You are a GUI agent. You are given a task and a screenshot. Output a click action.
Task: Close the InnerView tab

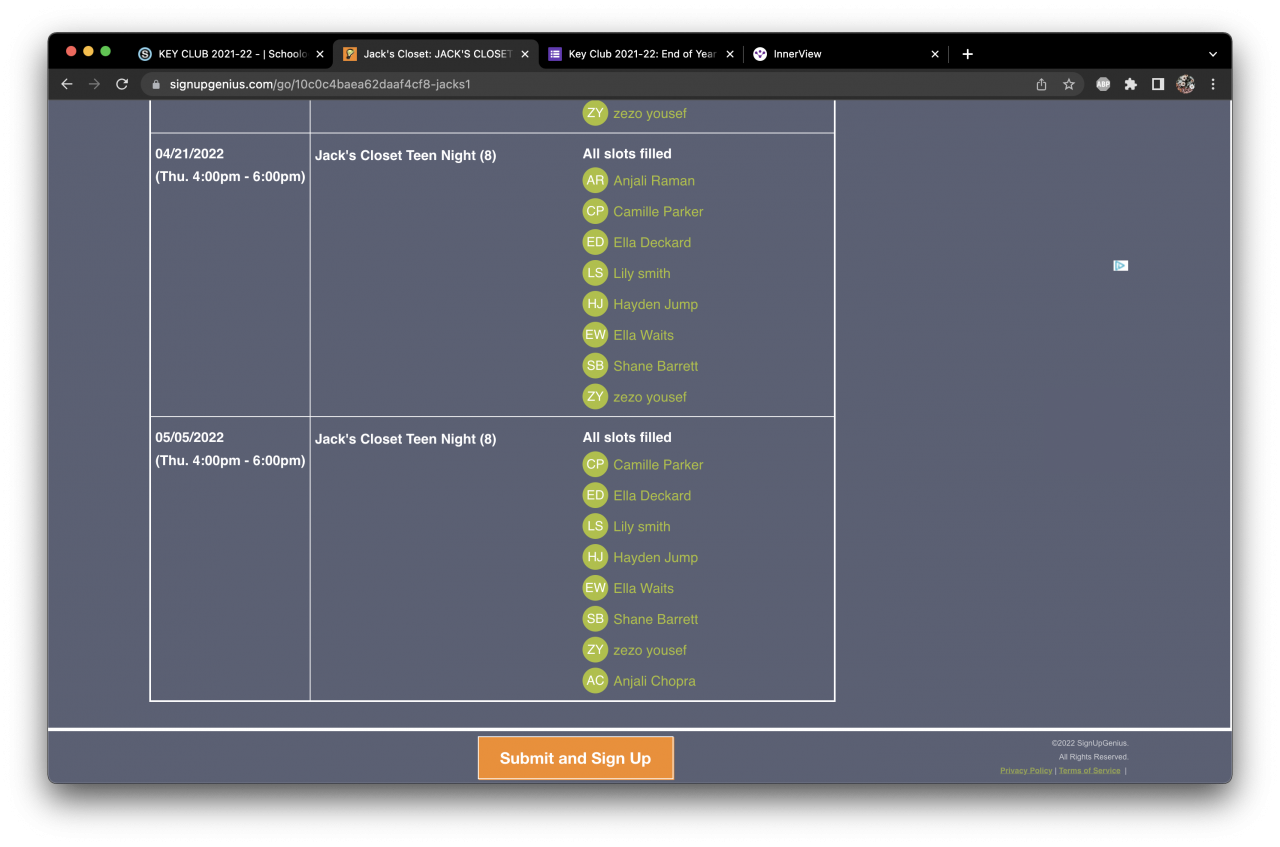(x=935, y=54)
